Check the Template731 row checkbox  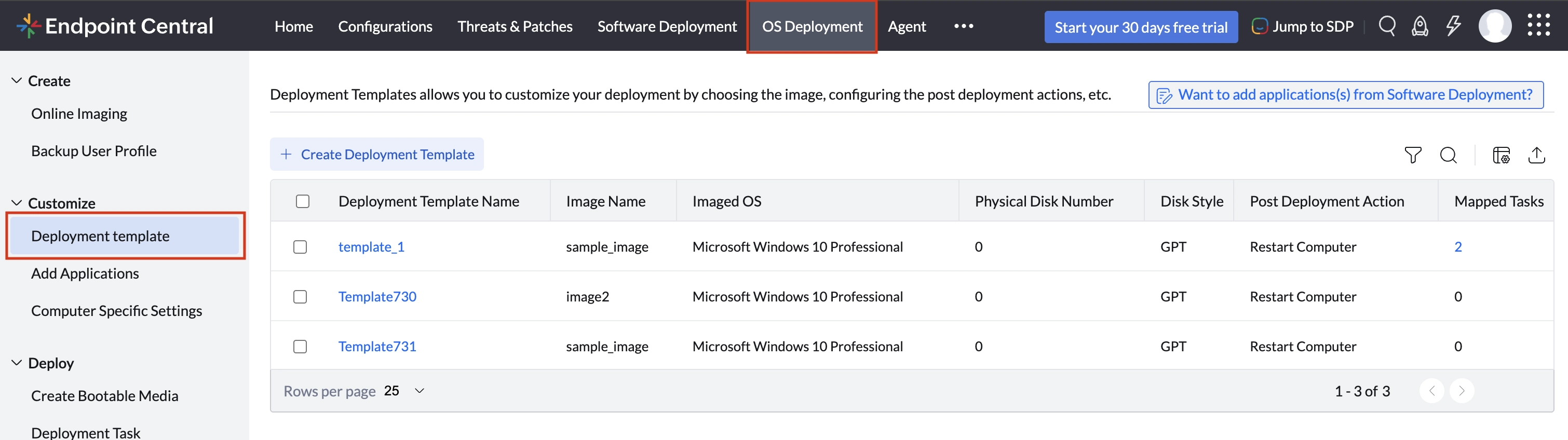(300, 347)
